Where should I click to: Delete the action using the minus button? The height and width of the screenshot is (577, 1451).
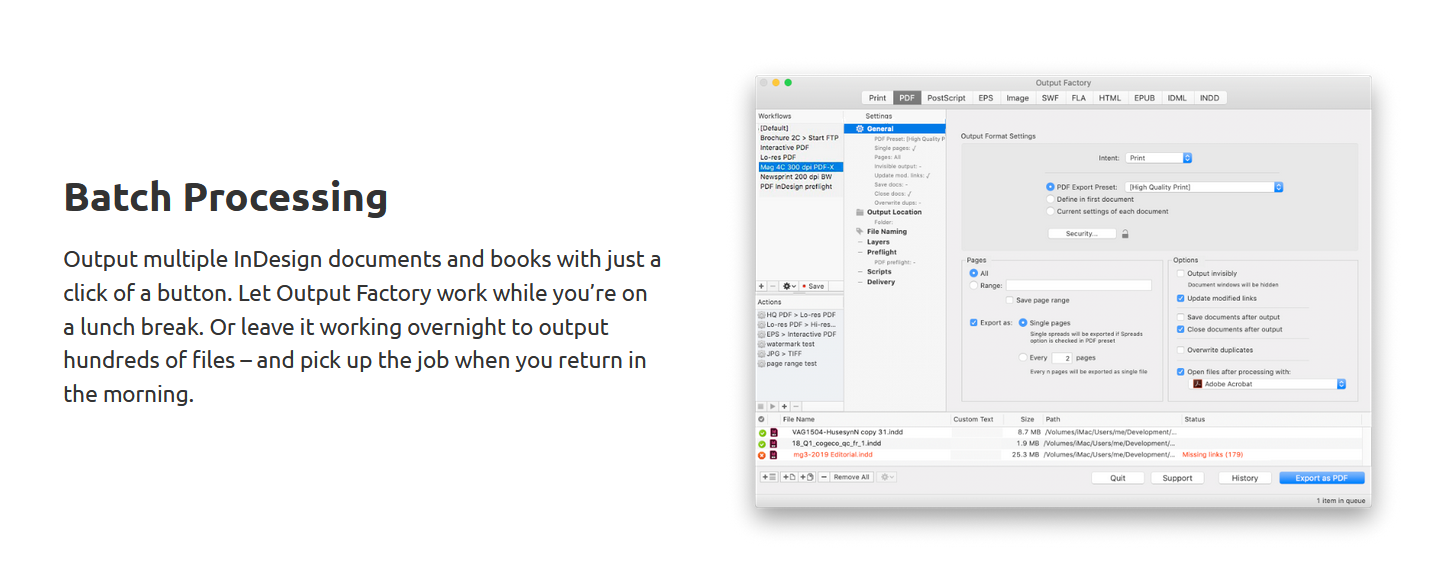coord(796,406)
